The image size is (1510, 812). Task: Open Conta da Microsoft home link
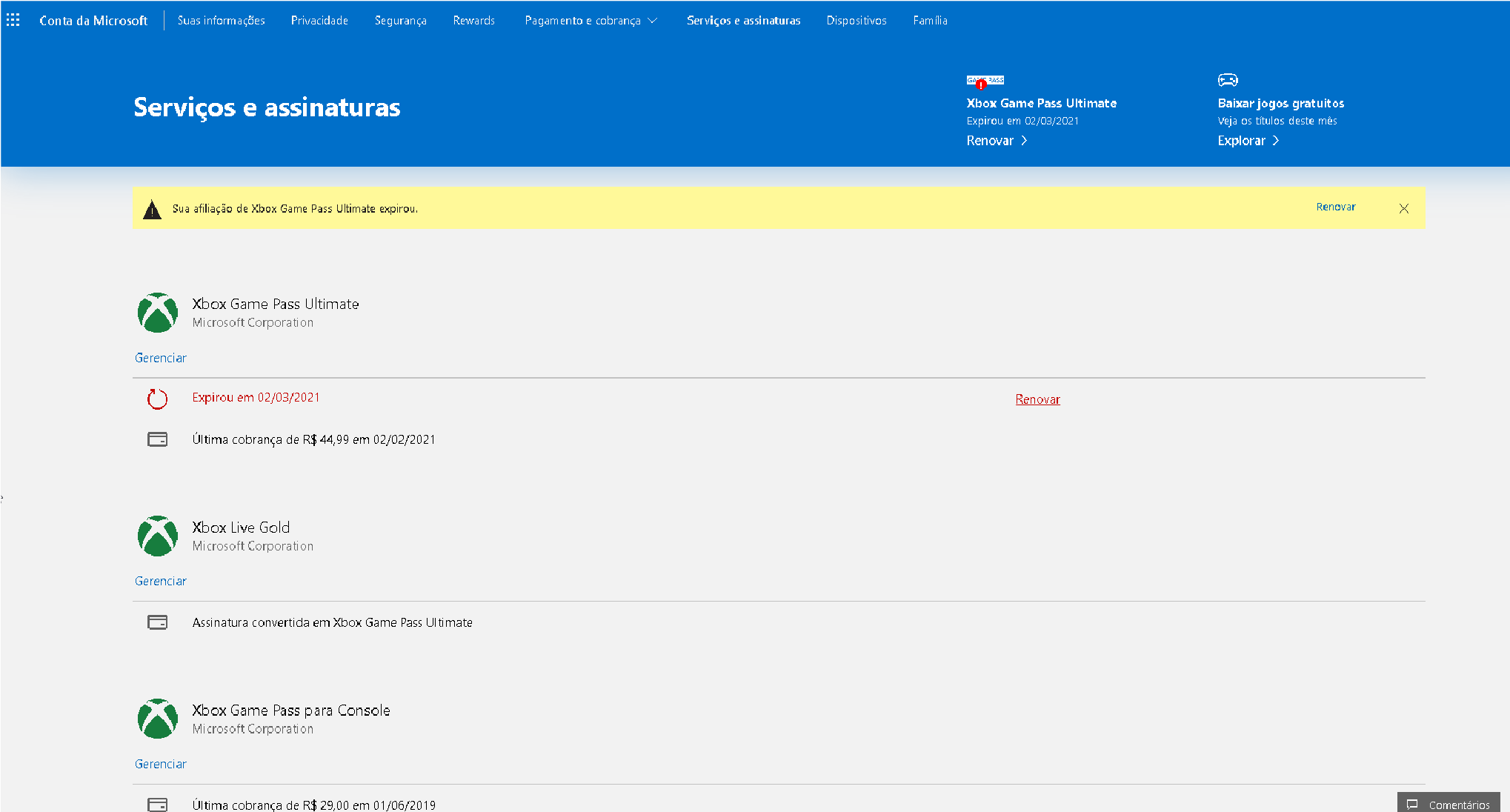pyautogui.click(x=93, y=21)
